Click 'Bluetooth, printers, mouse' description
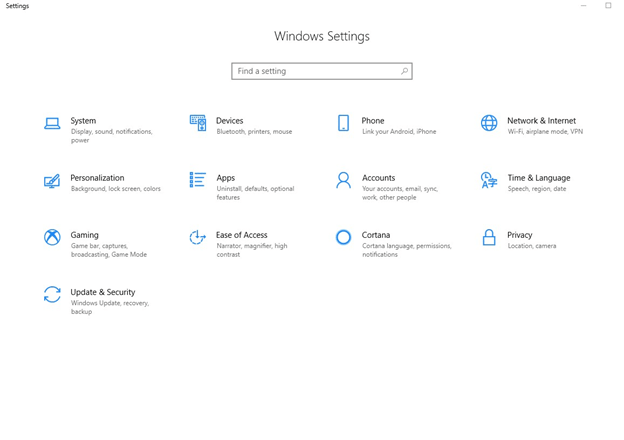The width and height of the screenshot is (624, 440). coord(254,131)
